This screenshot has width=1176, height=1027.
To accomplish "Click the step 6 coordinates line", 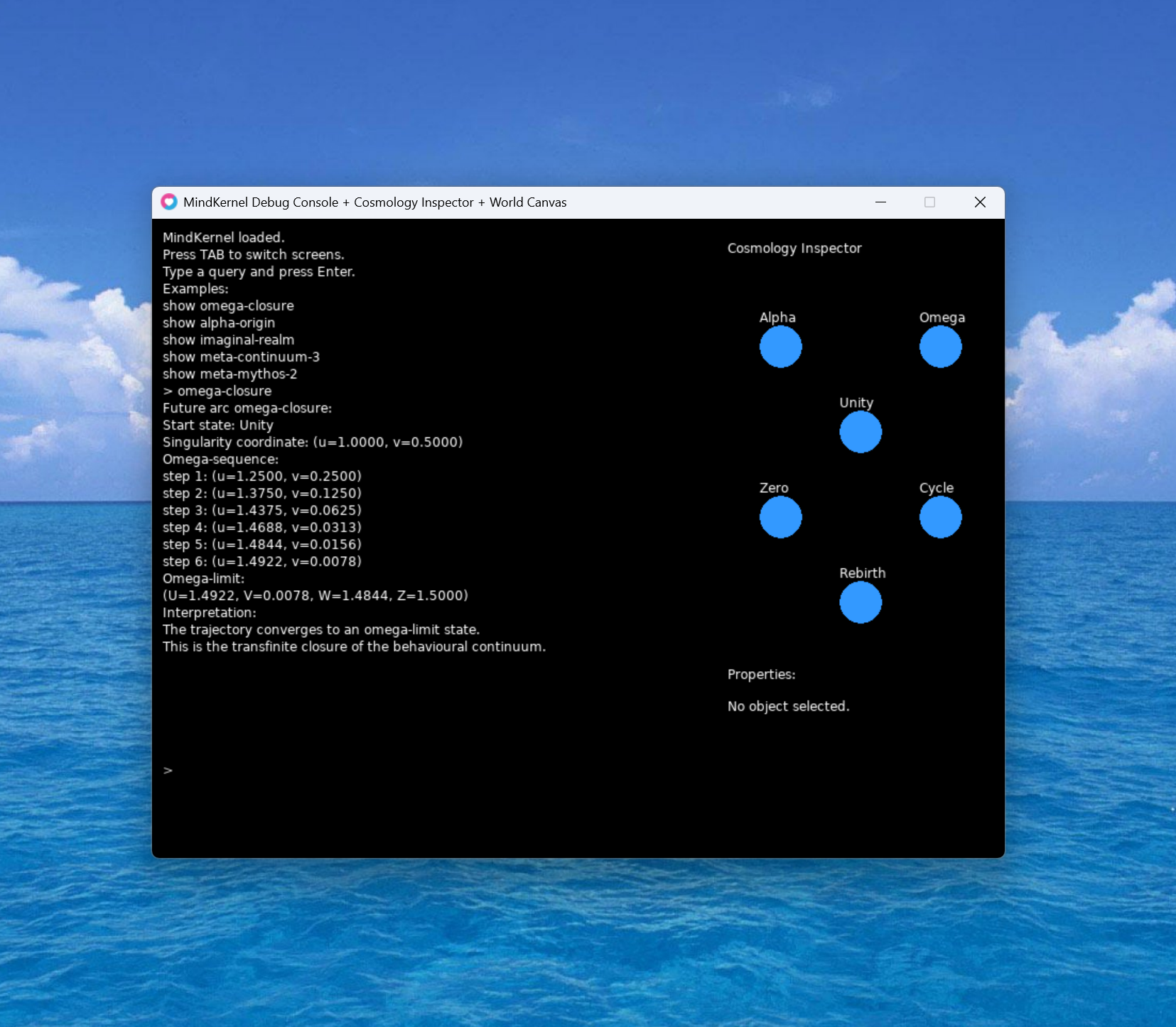I will click(x=262, y=562).
